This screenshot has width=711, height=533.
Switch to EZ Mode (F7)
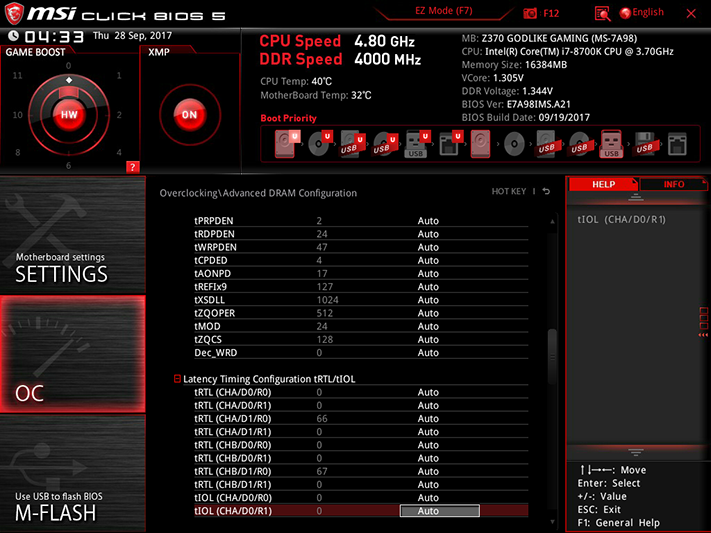[444, 11]
